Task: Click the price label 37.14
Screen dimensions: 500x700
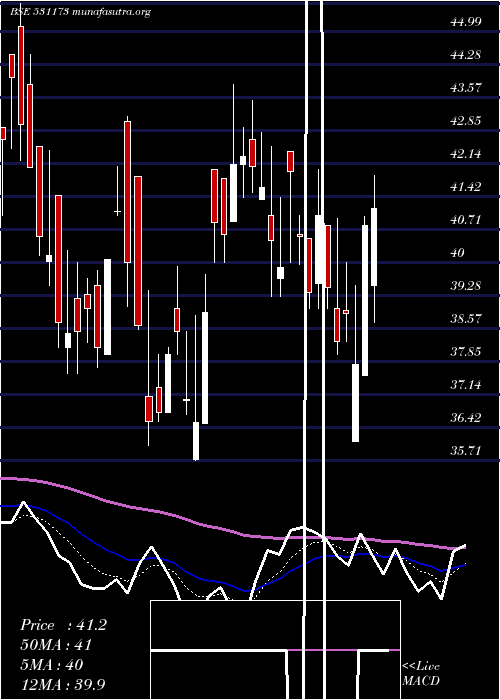Action: (x=466, y=385)
